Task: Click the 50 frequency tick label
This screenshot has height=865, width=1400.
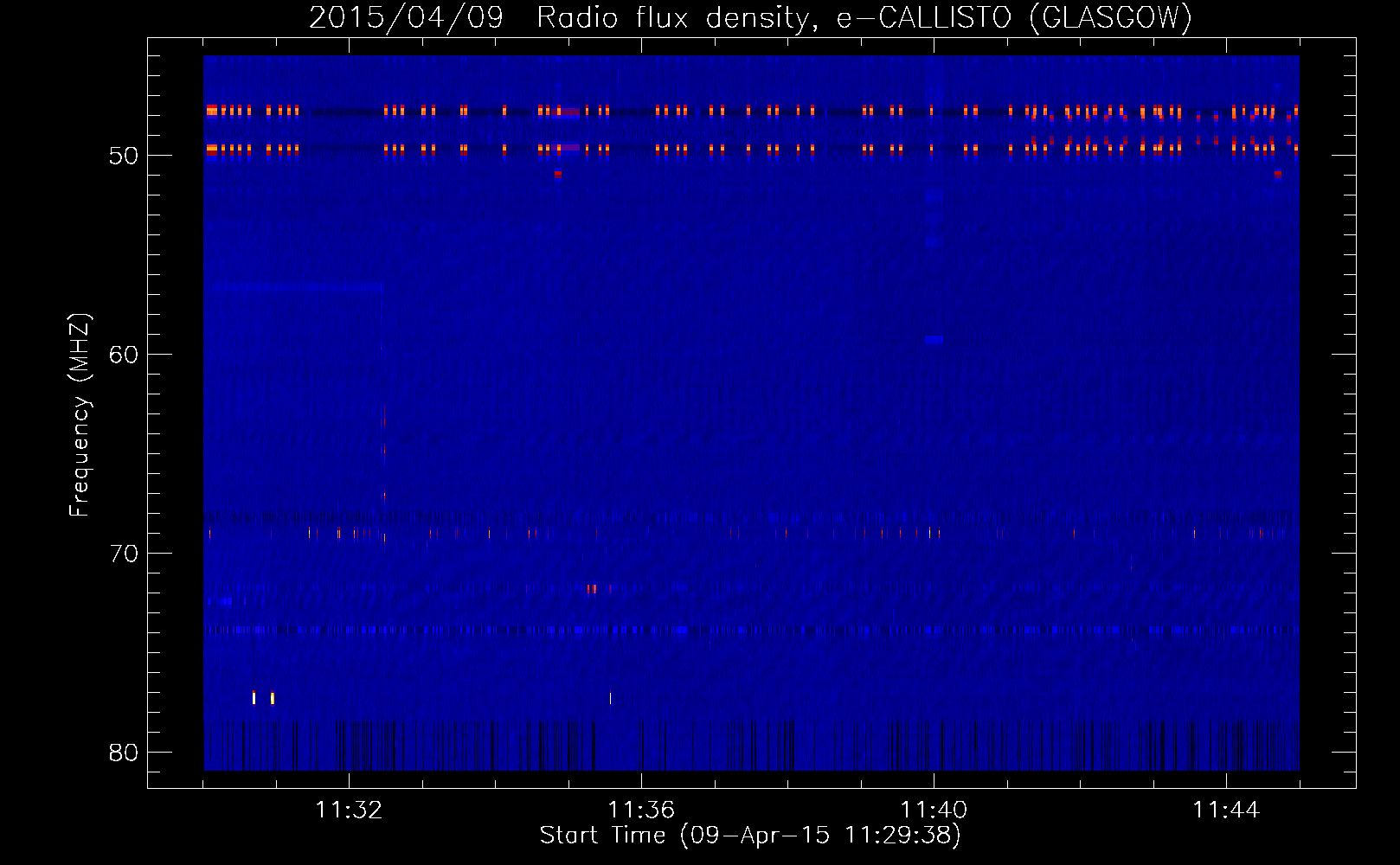Action: tap(124, 156)
